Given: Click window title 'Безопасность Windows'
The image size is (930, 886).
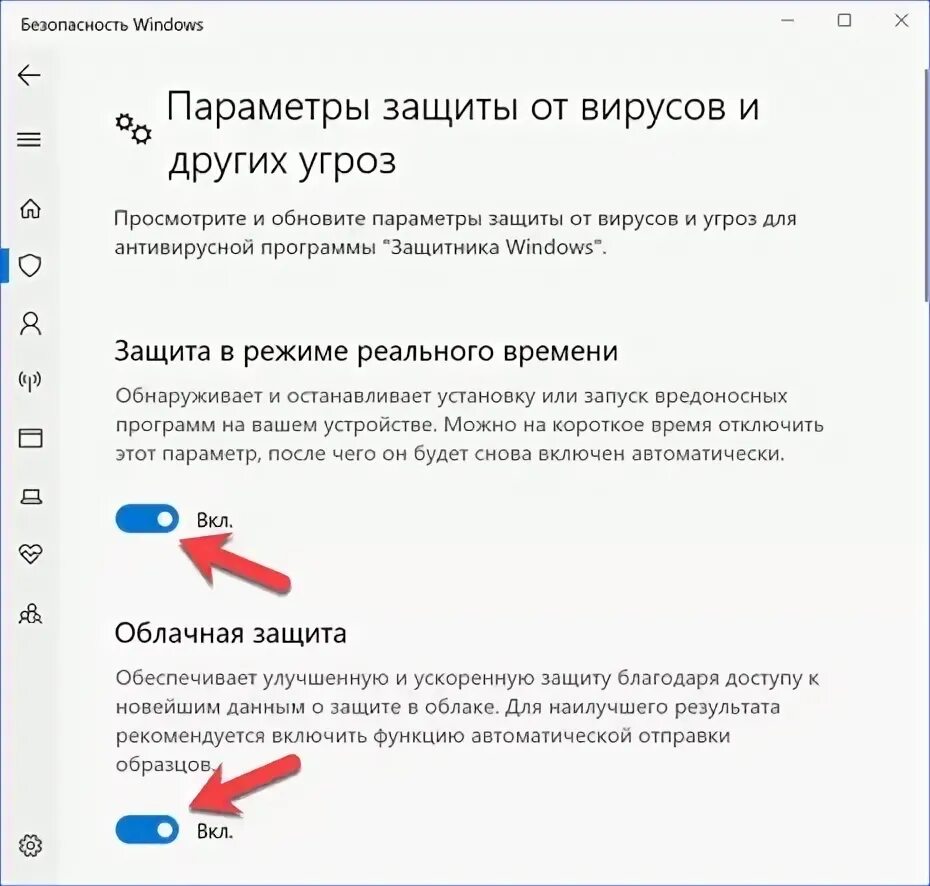Looking at the screenshot, I should [x=112, y=24].
